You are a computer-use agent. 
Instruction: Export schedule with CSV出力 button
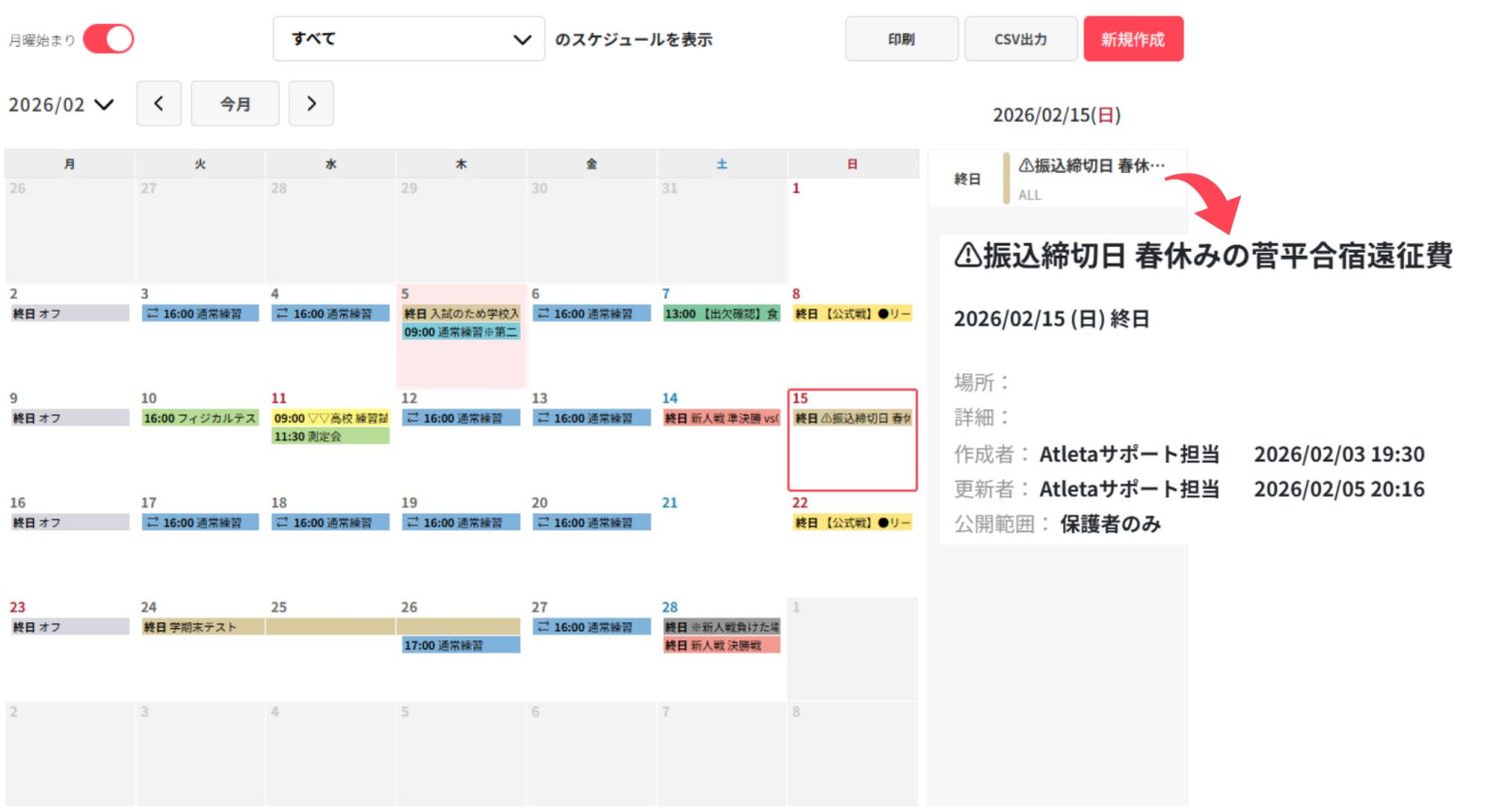pos(1020,39)
